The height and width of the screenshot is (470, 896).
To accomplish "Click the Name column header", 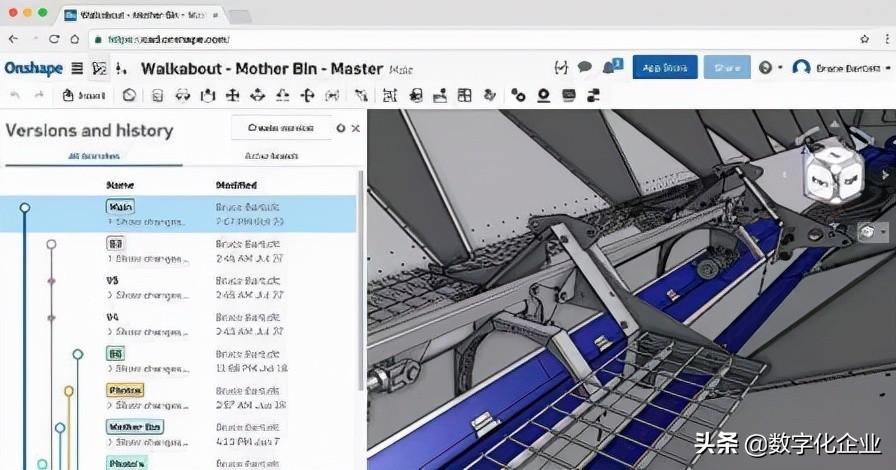I will [120, 185].
